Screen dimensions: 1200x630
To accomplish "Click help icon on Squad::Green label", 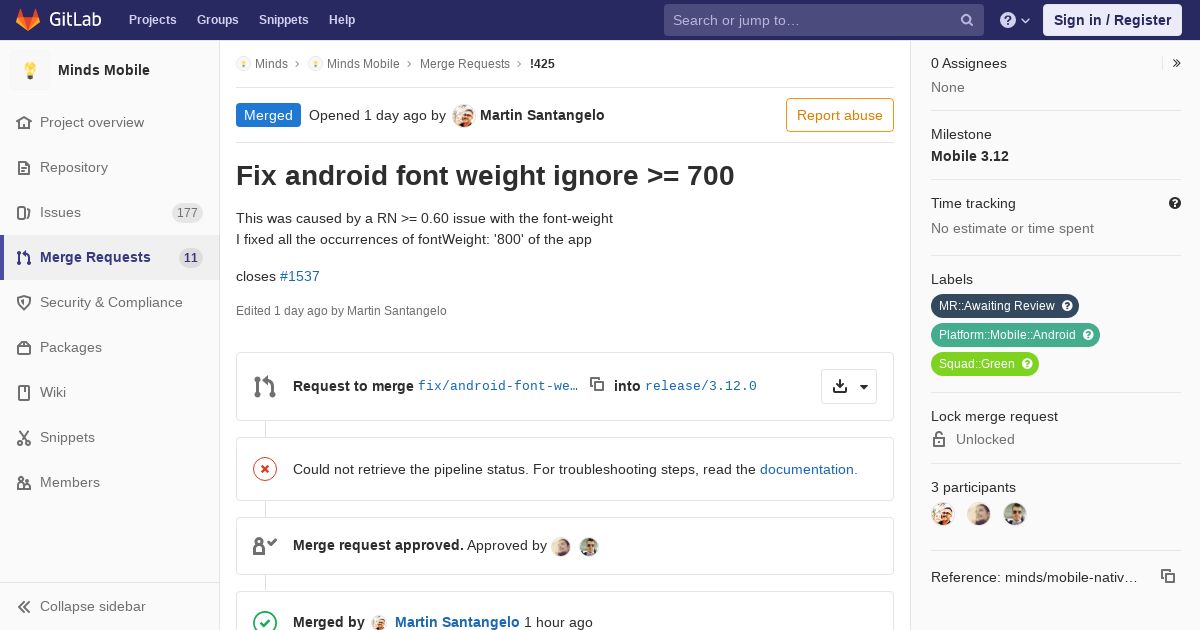I will 1027,364.
